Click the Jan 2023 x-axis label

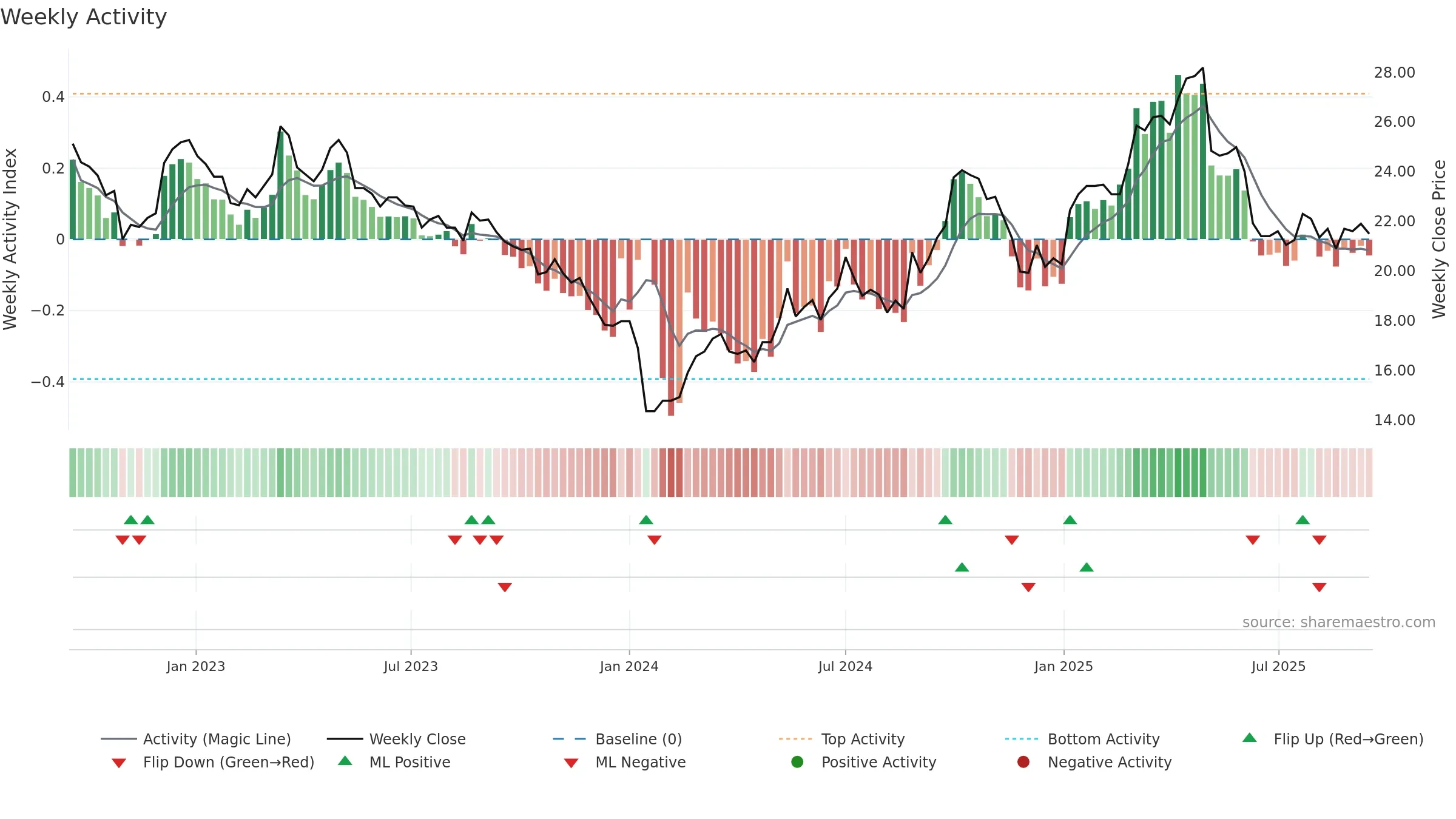pos(196,666)
